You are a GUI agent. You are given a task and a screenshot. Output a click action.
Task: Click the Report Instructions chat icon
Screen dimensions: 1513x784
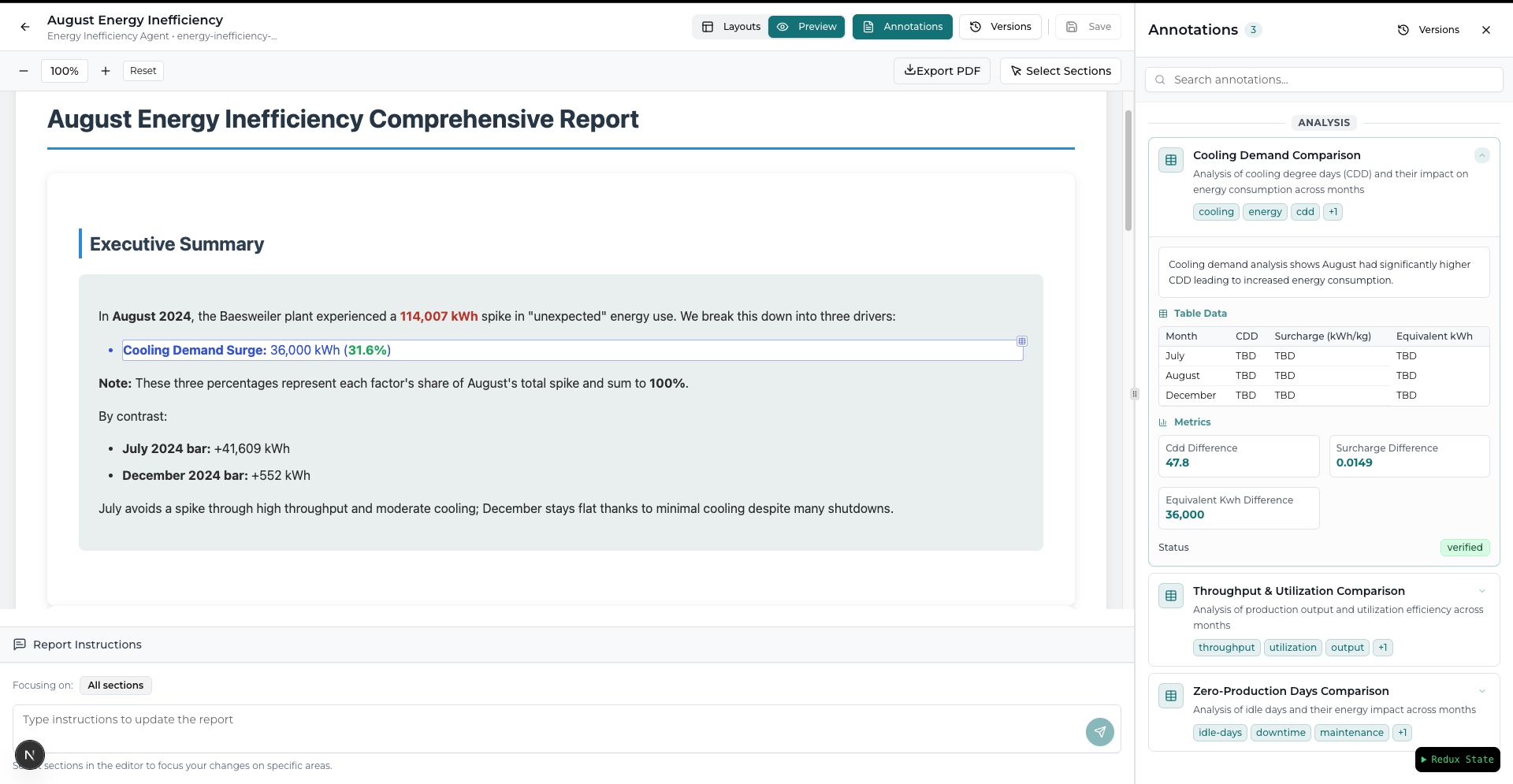click(20, 645)
